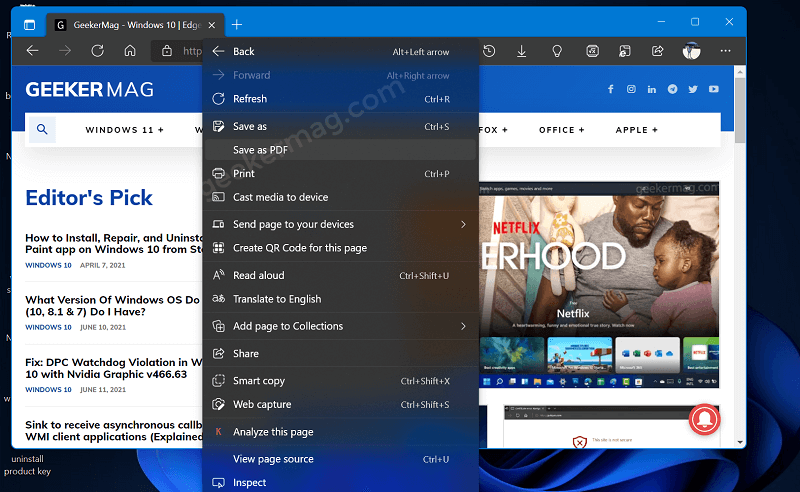Open GeekerMag Twitter icon
Image resolution: width=800 pixels, height=492 pixels.
tap(693, 89)
